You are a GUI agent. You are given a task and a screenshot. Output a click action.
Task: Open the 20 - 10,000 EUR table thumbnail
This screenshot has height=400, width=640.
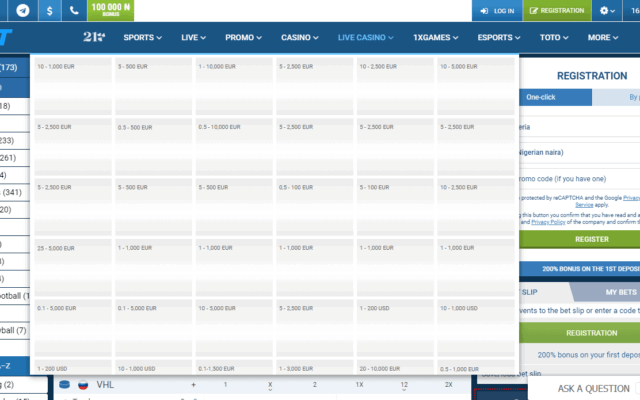[395, 367]
